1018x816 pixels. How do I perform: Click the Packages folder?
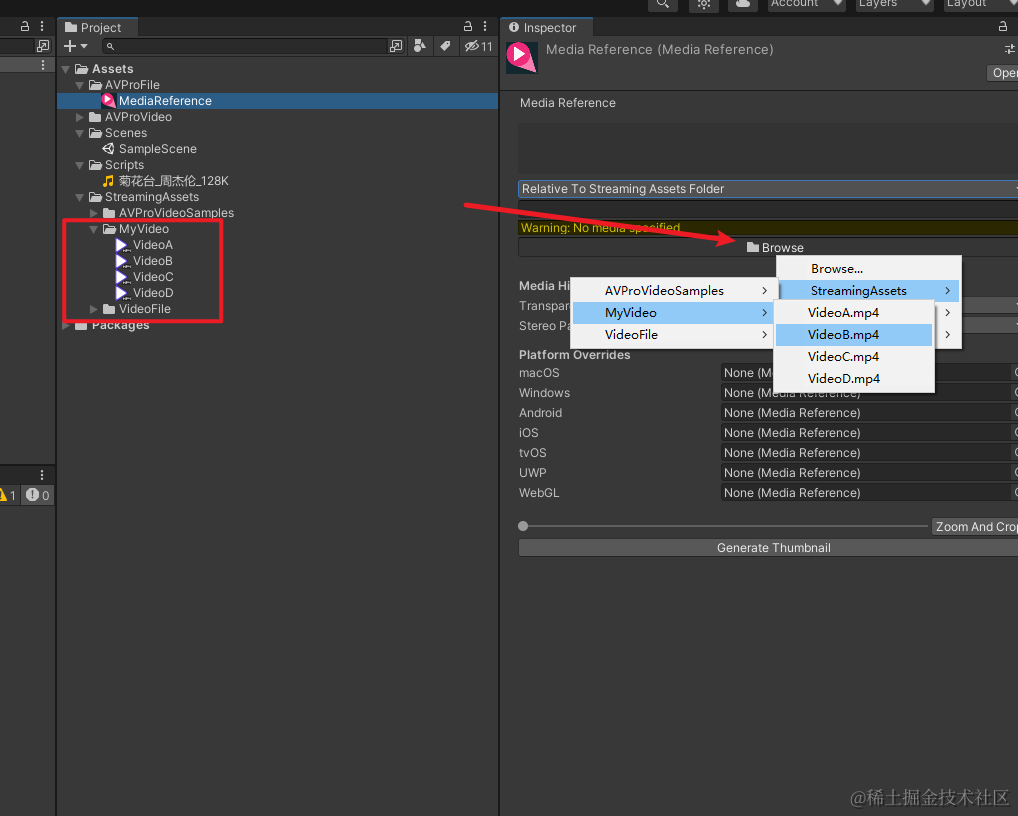point(120,325)
